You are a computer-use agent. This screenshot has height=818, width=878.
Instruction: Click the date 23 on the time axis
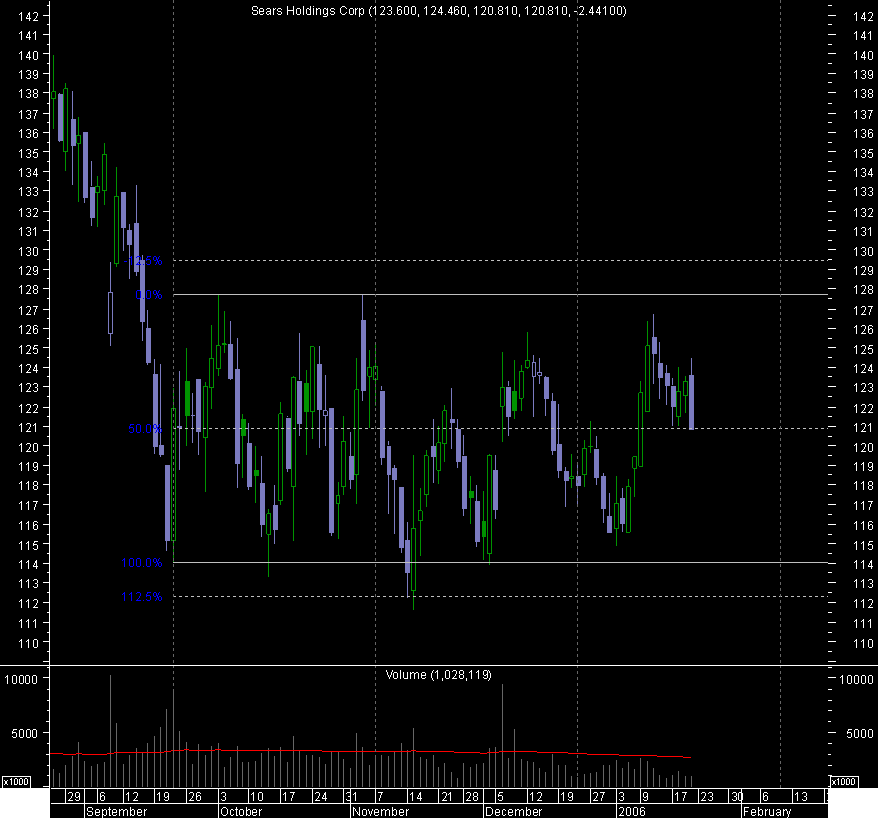click(707, 796)
